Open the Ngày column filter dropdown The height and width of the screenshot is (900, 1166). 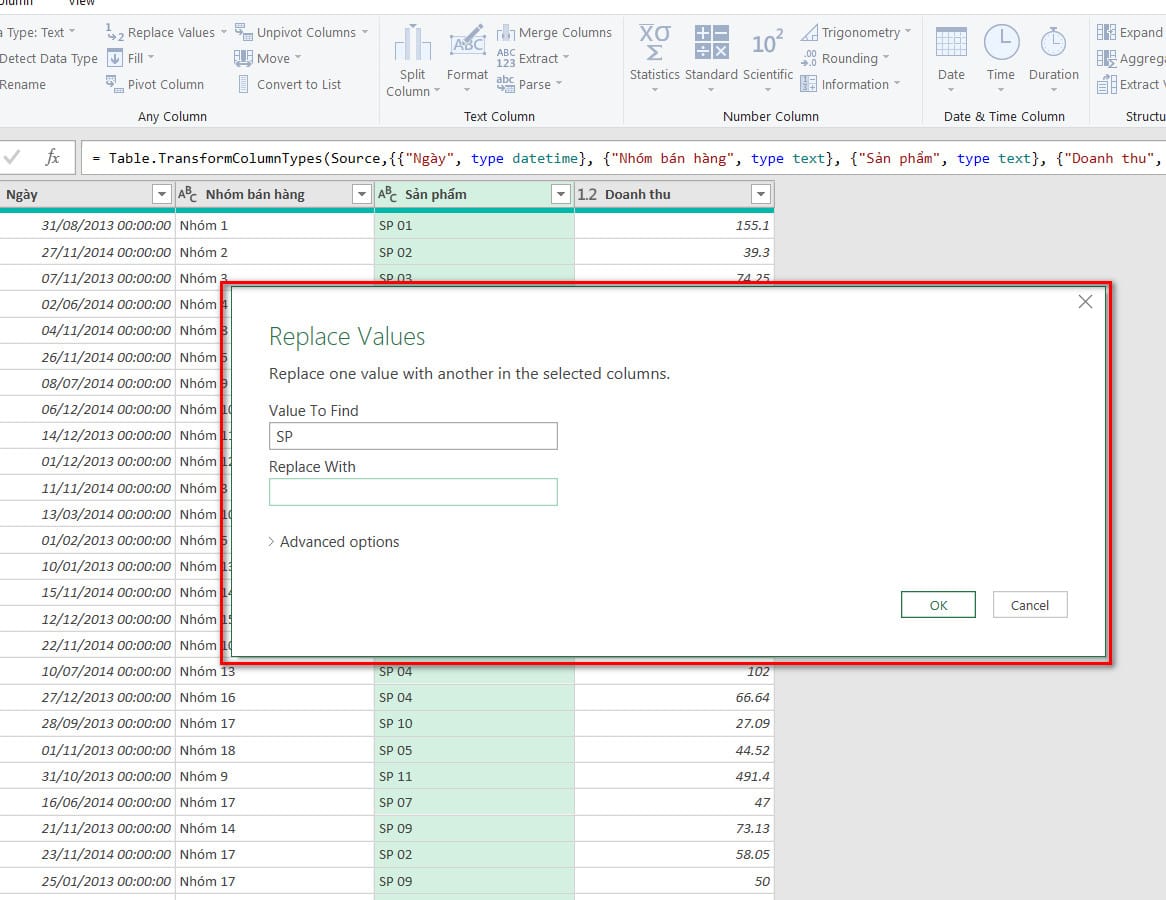pyautogui.click(x=161, y=194)
